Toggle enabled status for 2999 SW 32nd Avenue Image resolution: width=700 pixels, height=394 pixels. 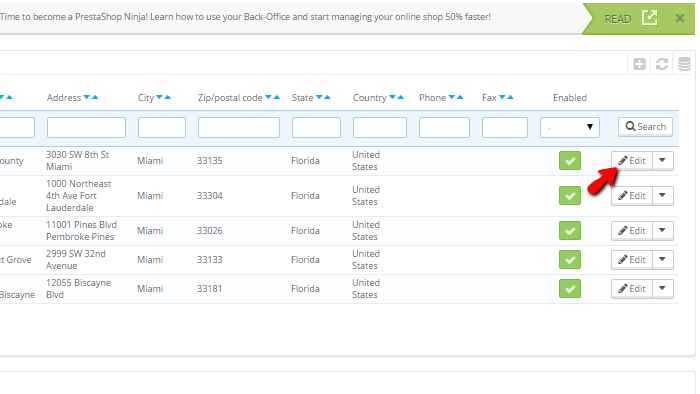[x=570, y=260]
